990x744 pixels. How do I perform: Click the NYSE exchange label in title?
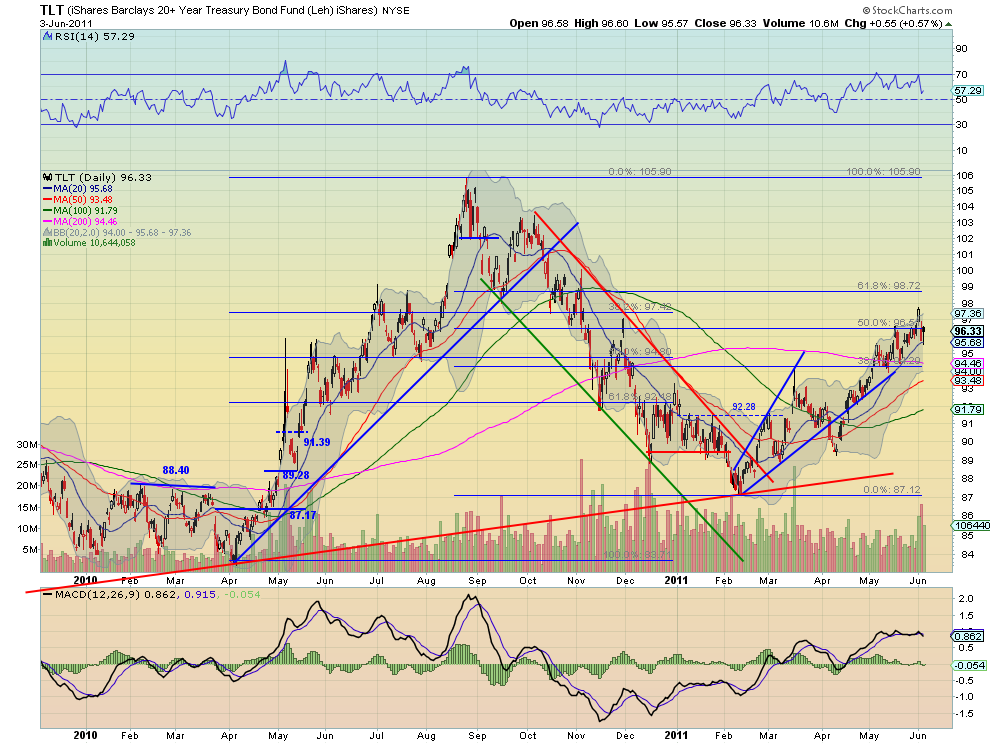[x=396, y=11]
